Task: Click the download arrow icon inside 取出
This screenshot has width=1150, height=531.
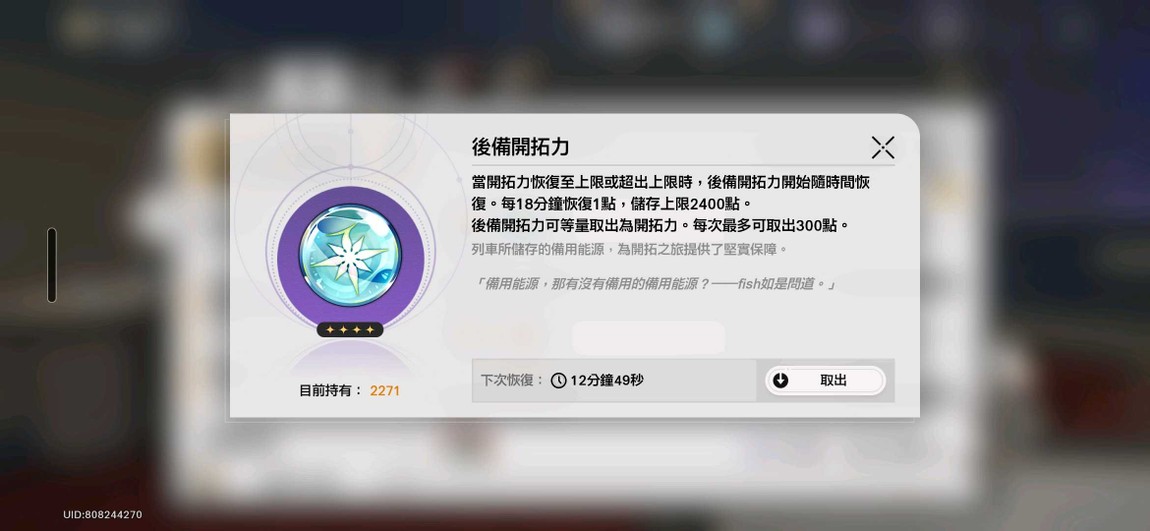Action: [x=780, y=381]
